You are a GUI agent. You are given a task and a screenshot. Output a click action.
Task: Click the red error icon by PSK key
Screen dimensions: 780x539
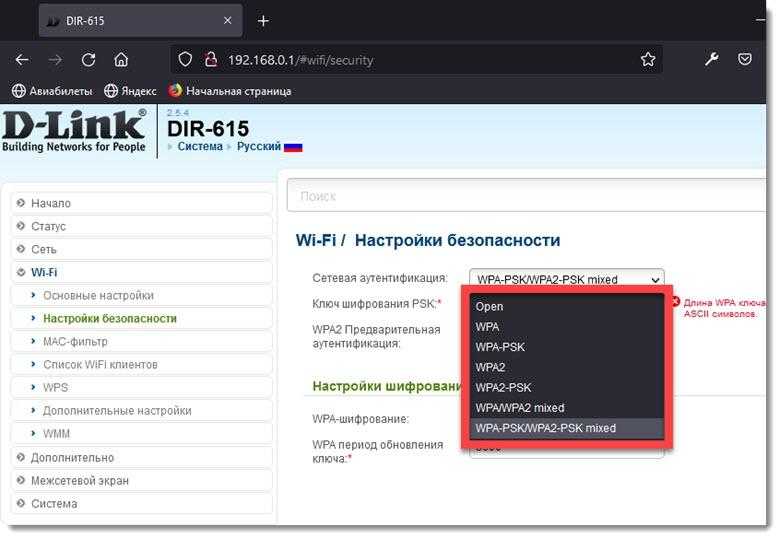coord(676,301)
